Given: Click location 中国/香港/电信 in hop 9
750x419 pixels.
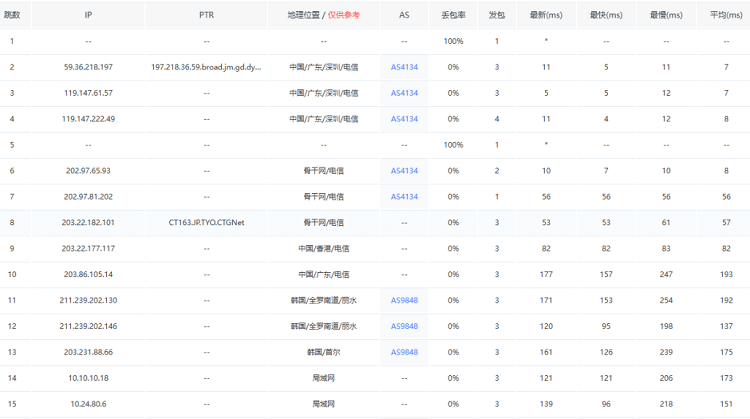Looking at the screenshot, I should click(323, 248).
